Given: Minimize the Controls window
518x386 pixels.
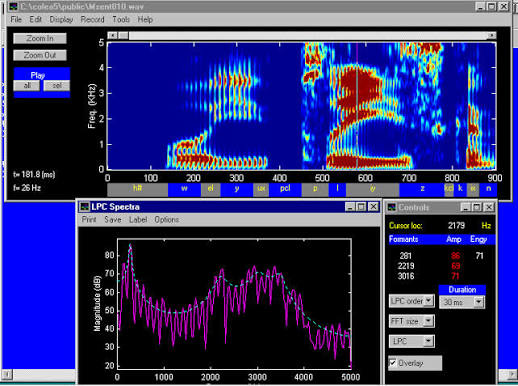Looking at the screenshot, I should (x=465, y=207).
